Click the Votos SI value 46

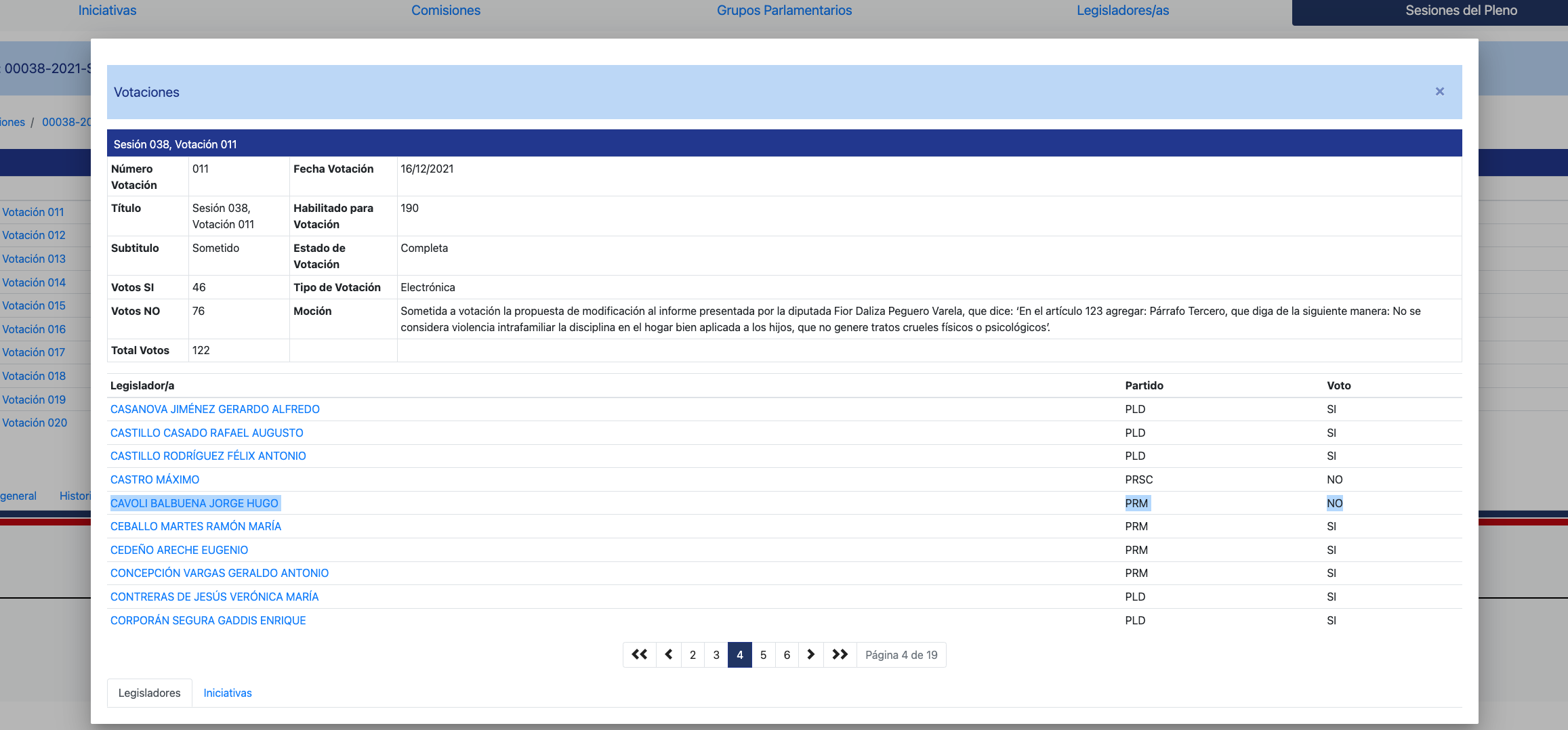pos(199,287)
